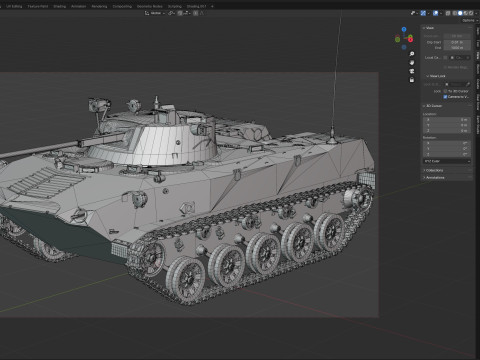Toggle snapping magnet icon
The image size is (480, 360).
click(180, 13)
